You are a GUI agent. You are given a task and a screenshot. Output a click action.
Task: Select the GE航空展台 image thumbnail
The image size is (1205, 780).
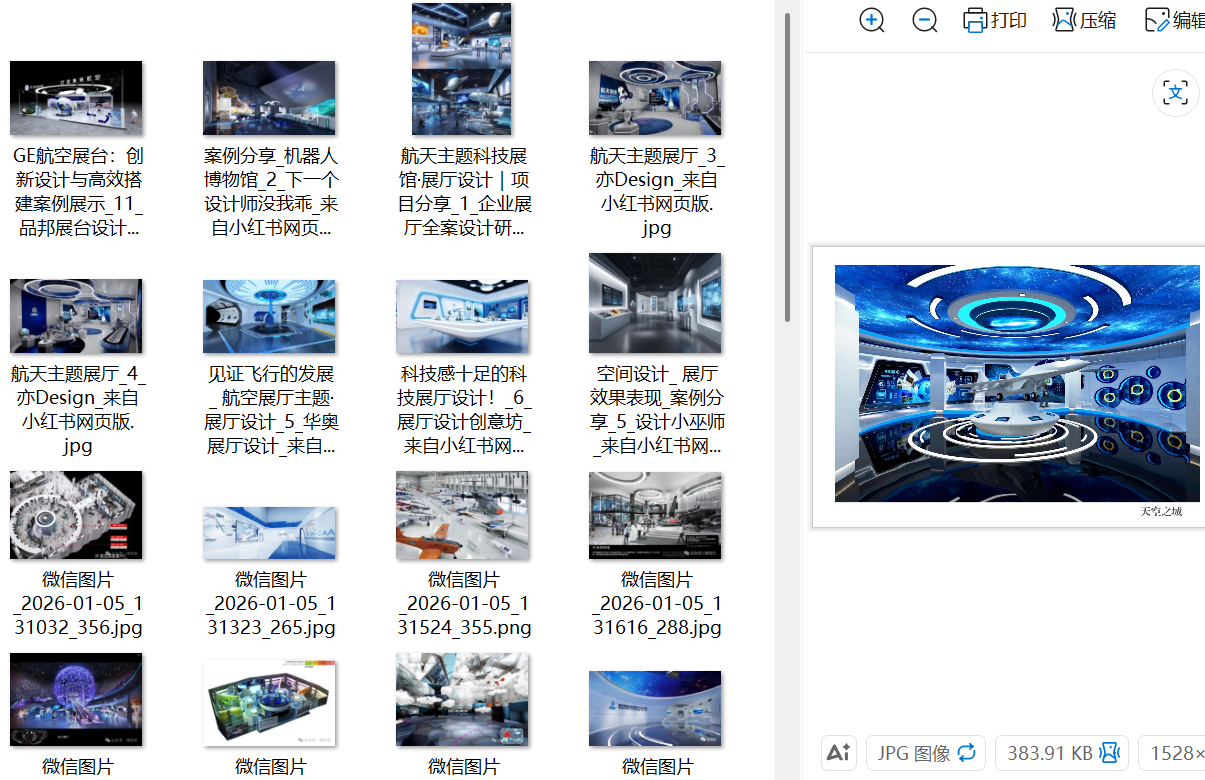click(76, 98)
